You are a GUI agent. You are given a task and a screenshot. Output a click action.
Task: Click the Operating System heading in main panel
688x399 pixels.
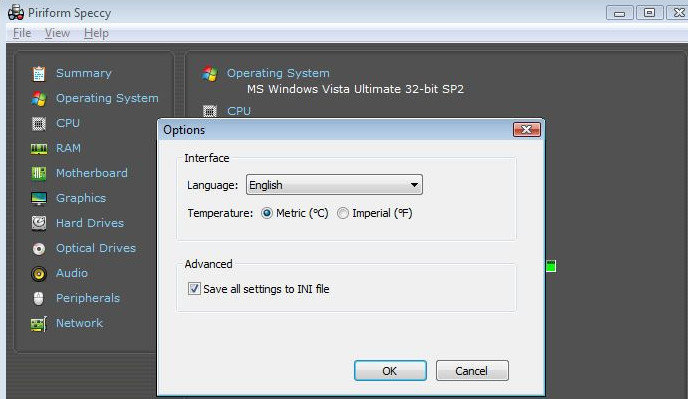tap(278, 73)
